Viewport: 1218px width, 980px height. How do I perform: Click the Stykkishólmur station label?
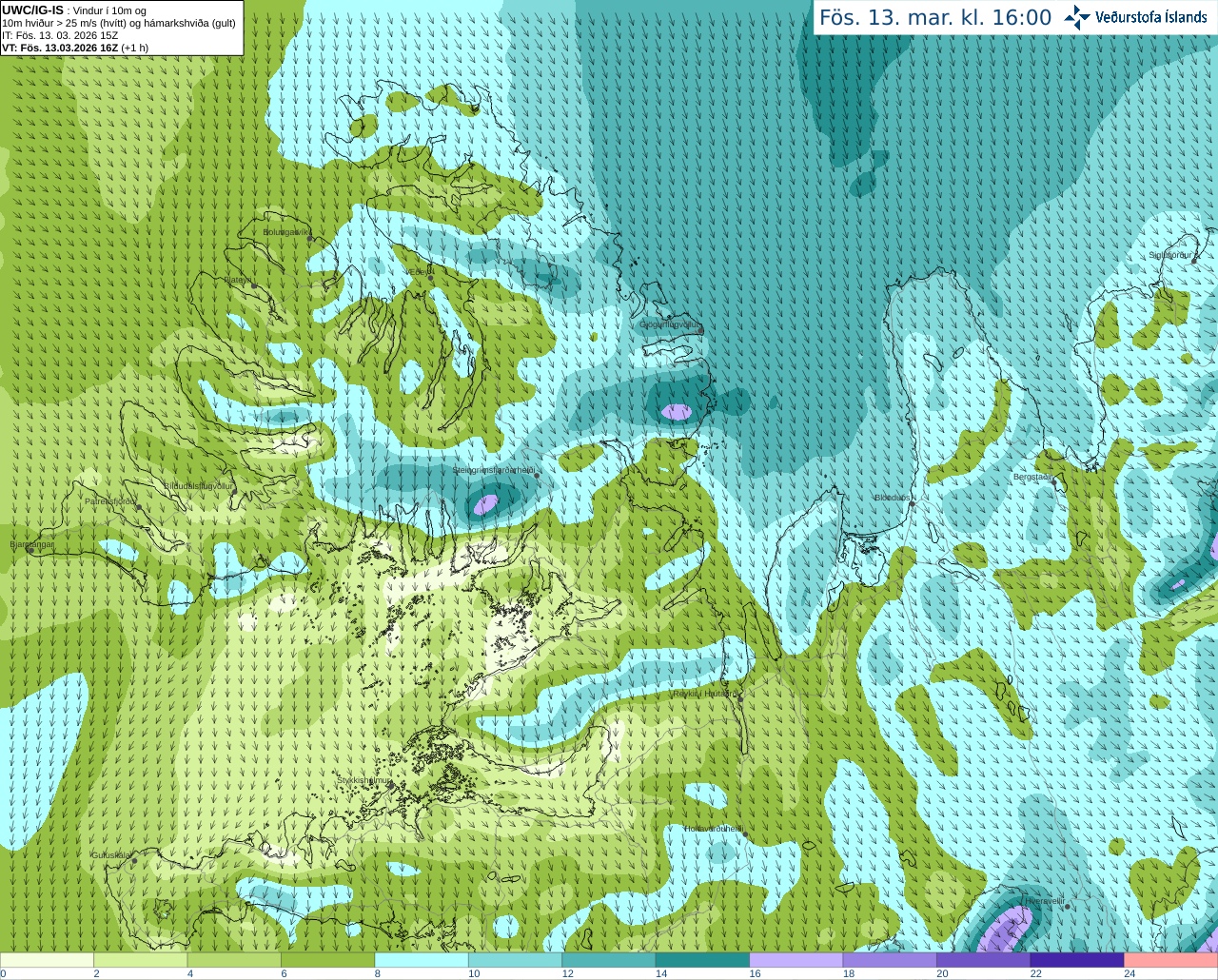[364, 780]
